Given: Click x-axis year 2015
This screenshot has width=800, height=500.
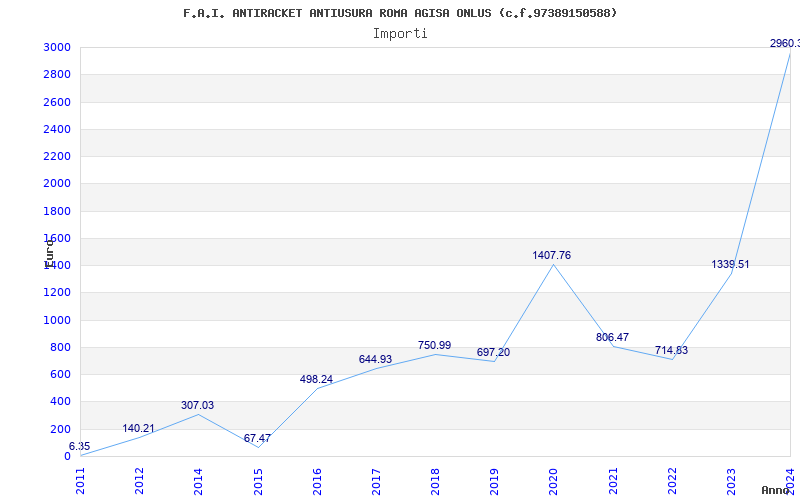Looking at the screenshot, I should point(258,481).
